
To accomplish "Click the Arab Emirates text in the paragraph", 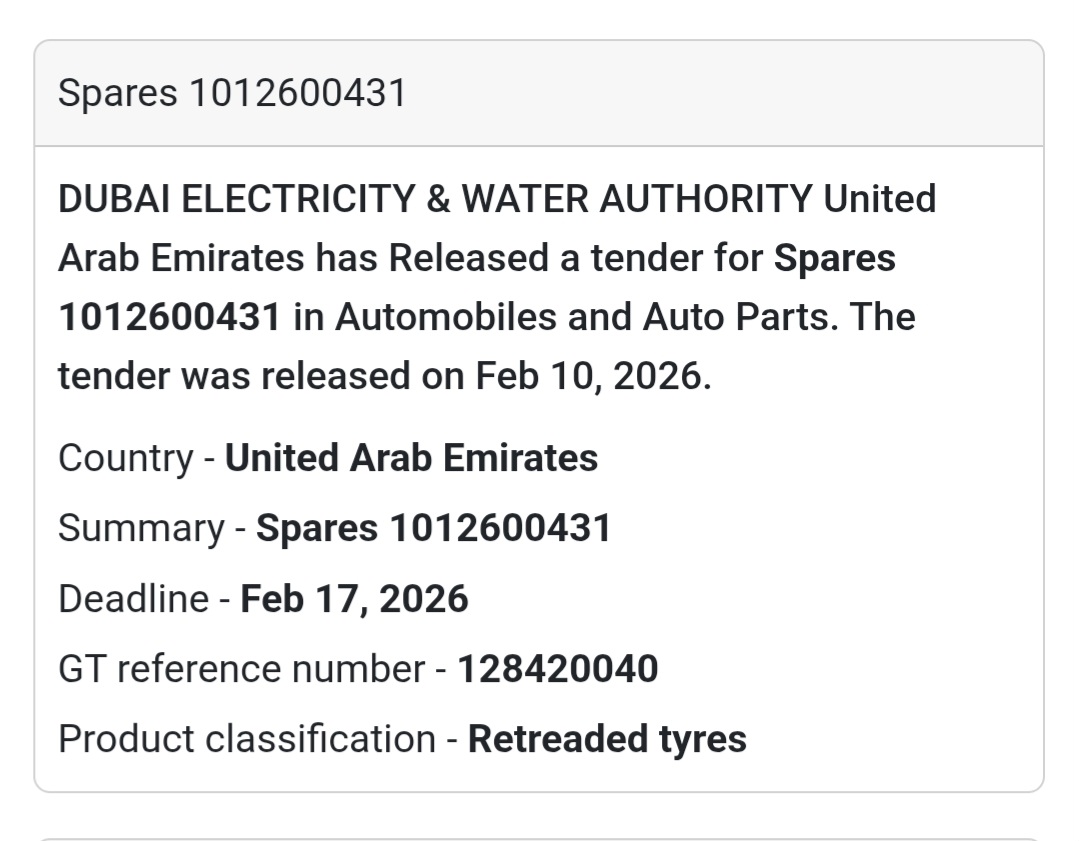I will 180,258.
